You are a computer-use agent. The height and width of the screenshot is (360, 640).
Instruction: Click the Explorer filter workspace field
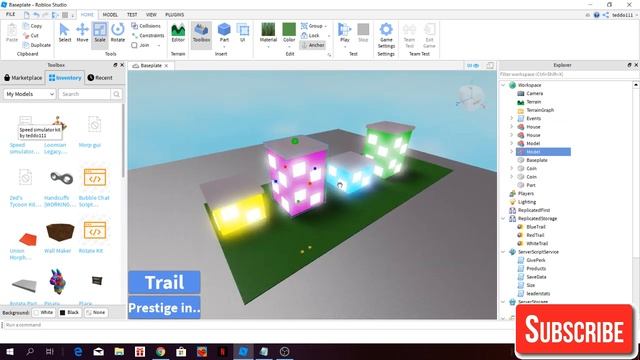point(565,74)
